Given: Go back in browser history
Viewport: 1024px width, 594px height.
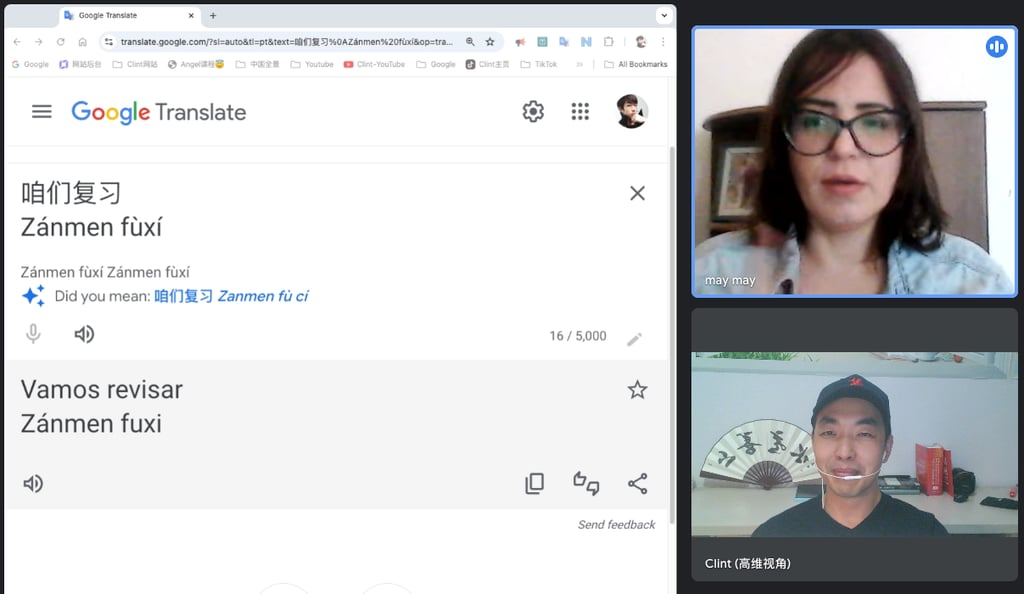Looking at the screenshot, I should [x=17, y=42].
